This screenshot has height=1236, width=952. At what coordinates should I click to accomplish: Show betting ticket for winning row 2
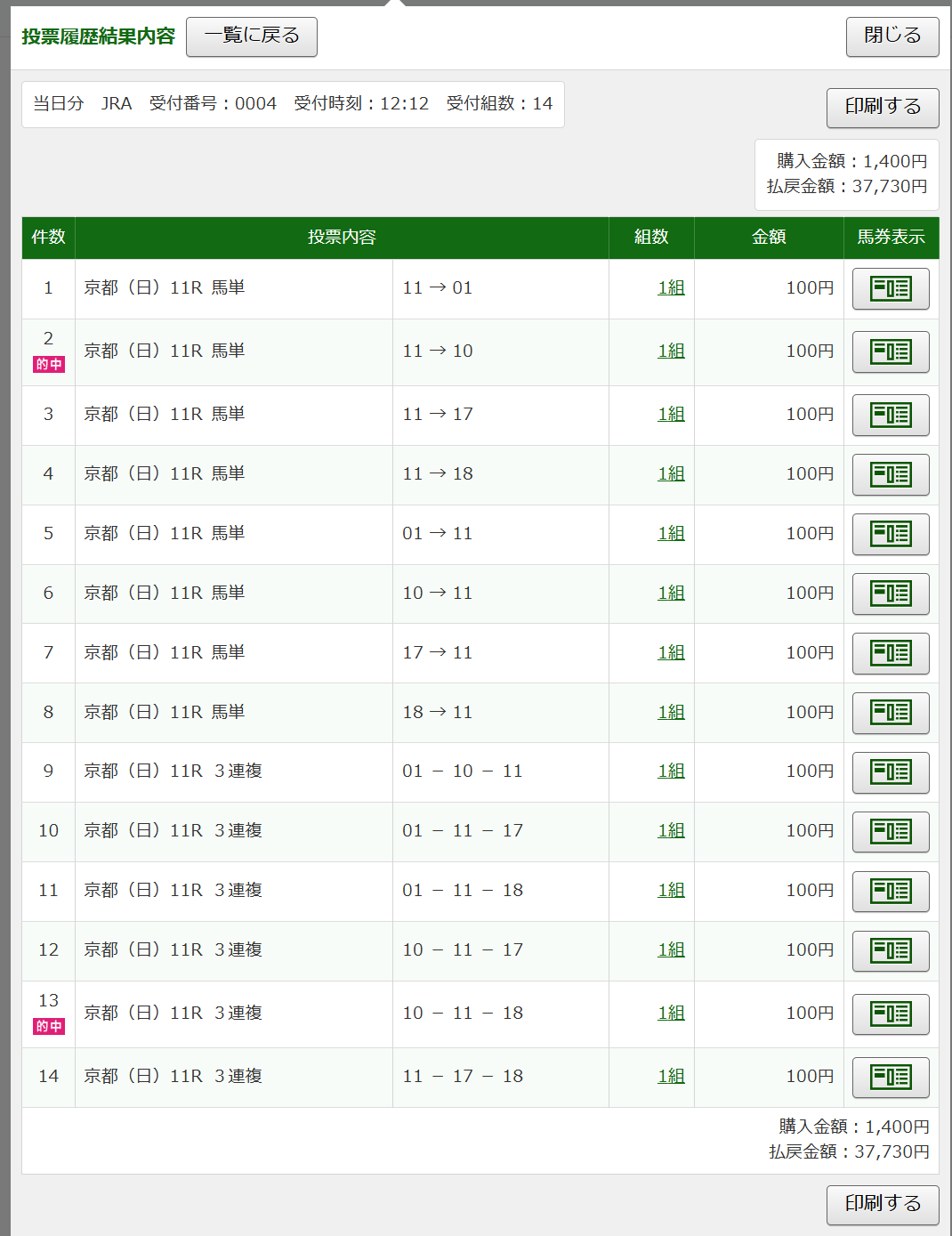(x=890, y=351)
